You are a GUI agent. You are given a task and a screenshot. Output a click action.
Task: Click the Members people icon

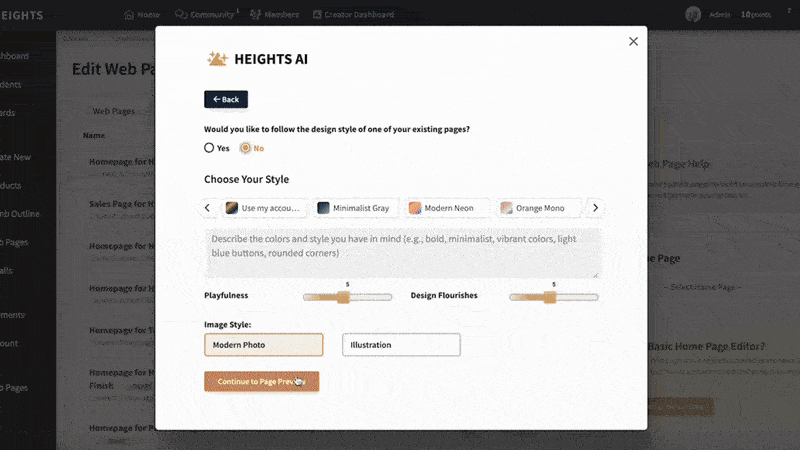pos(255,14)
